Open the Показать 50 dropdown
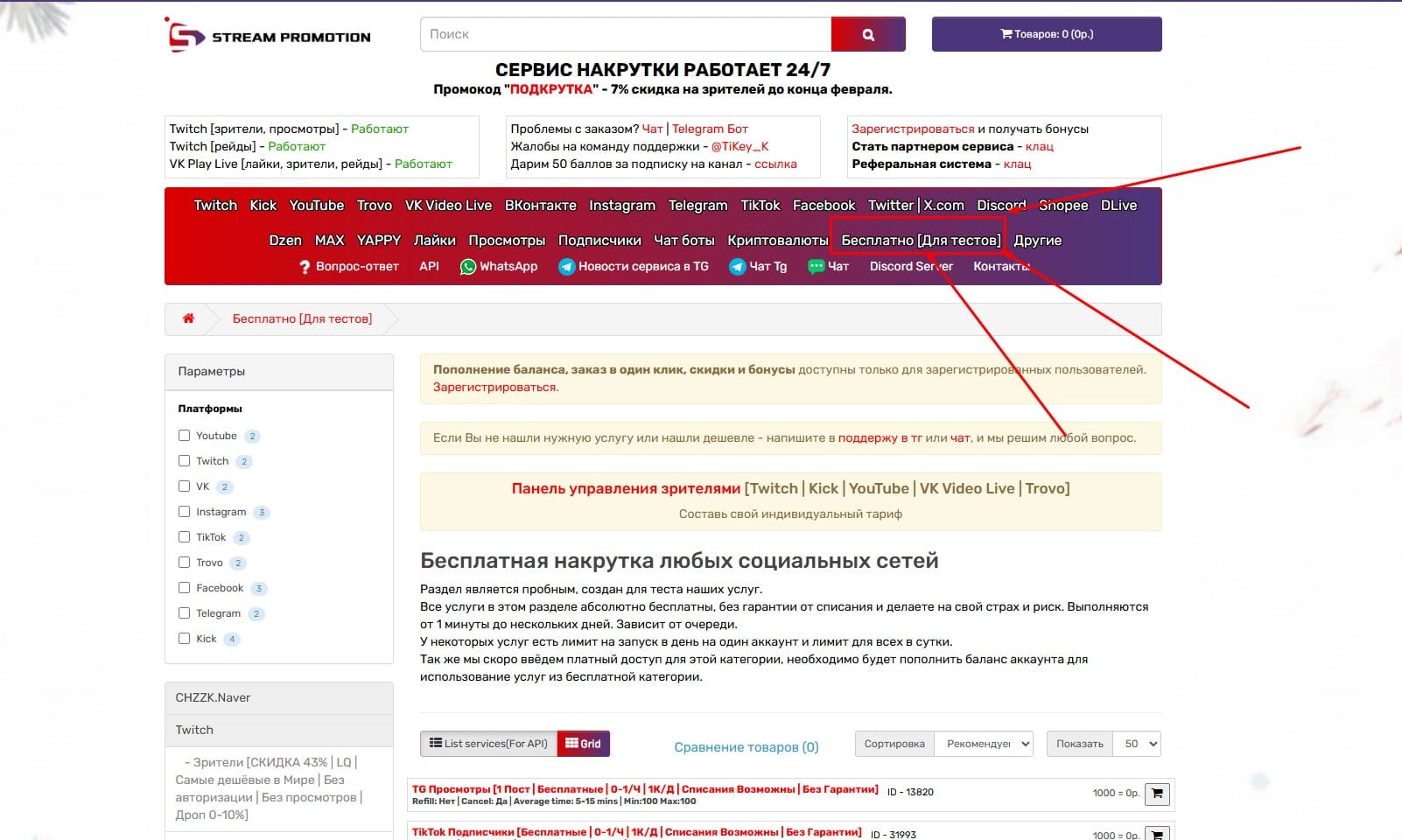The height and width of the screenshot is (840, 1402). pos(1137,744)
